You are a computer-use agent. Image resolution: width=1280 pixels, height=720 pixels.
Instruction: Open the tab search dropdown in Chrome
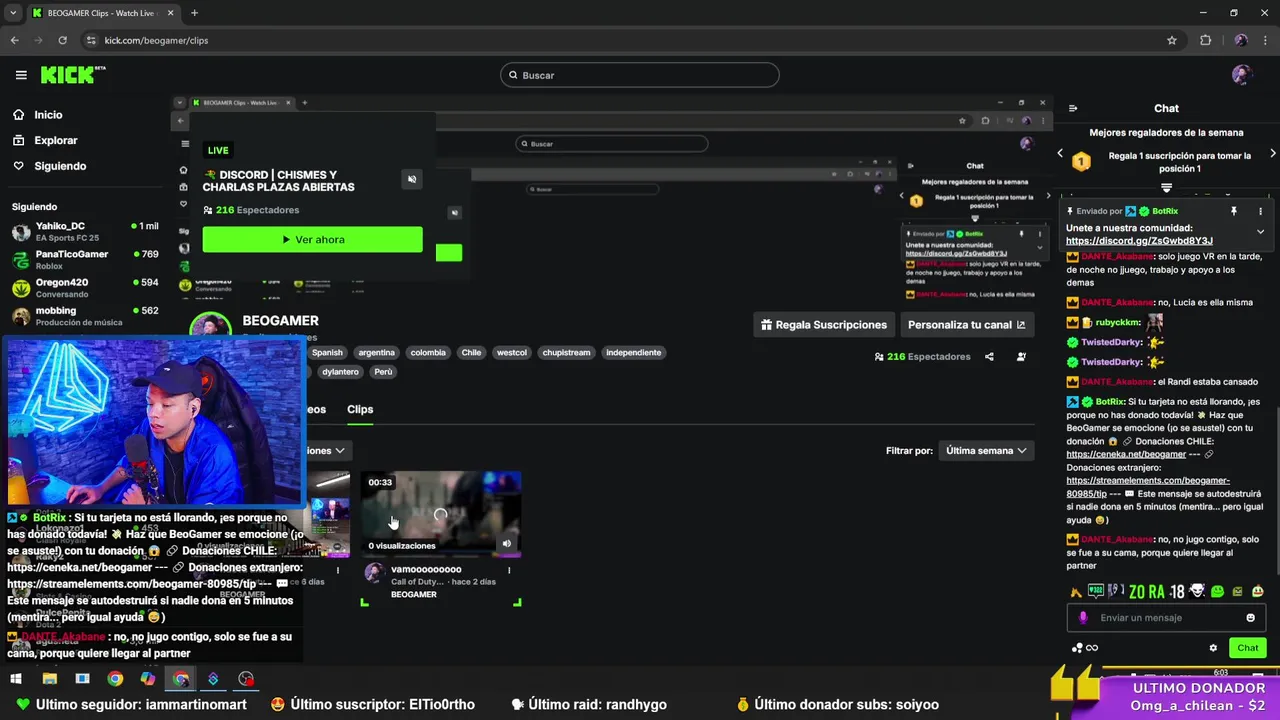tap(13, 13)
